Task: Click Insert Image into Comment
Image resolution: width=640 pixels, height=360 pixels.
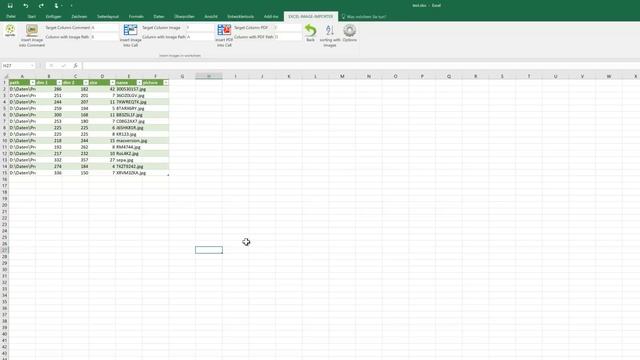Action: (32, 36)
